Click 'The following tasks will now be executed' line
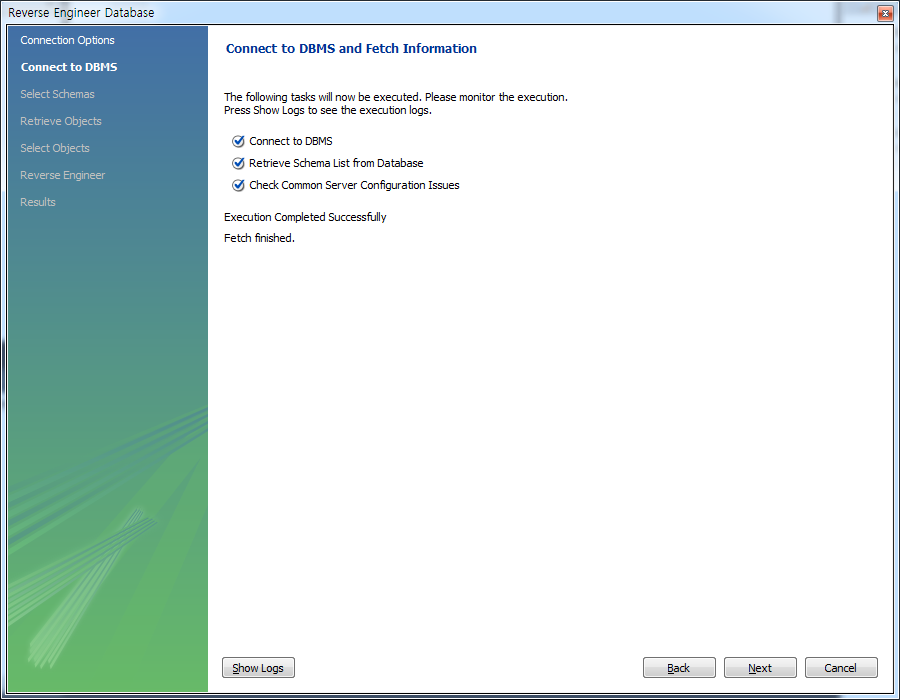This screenshot has height=700, width=900. 395,97
